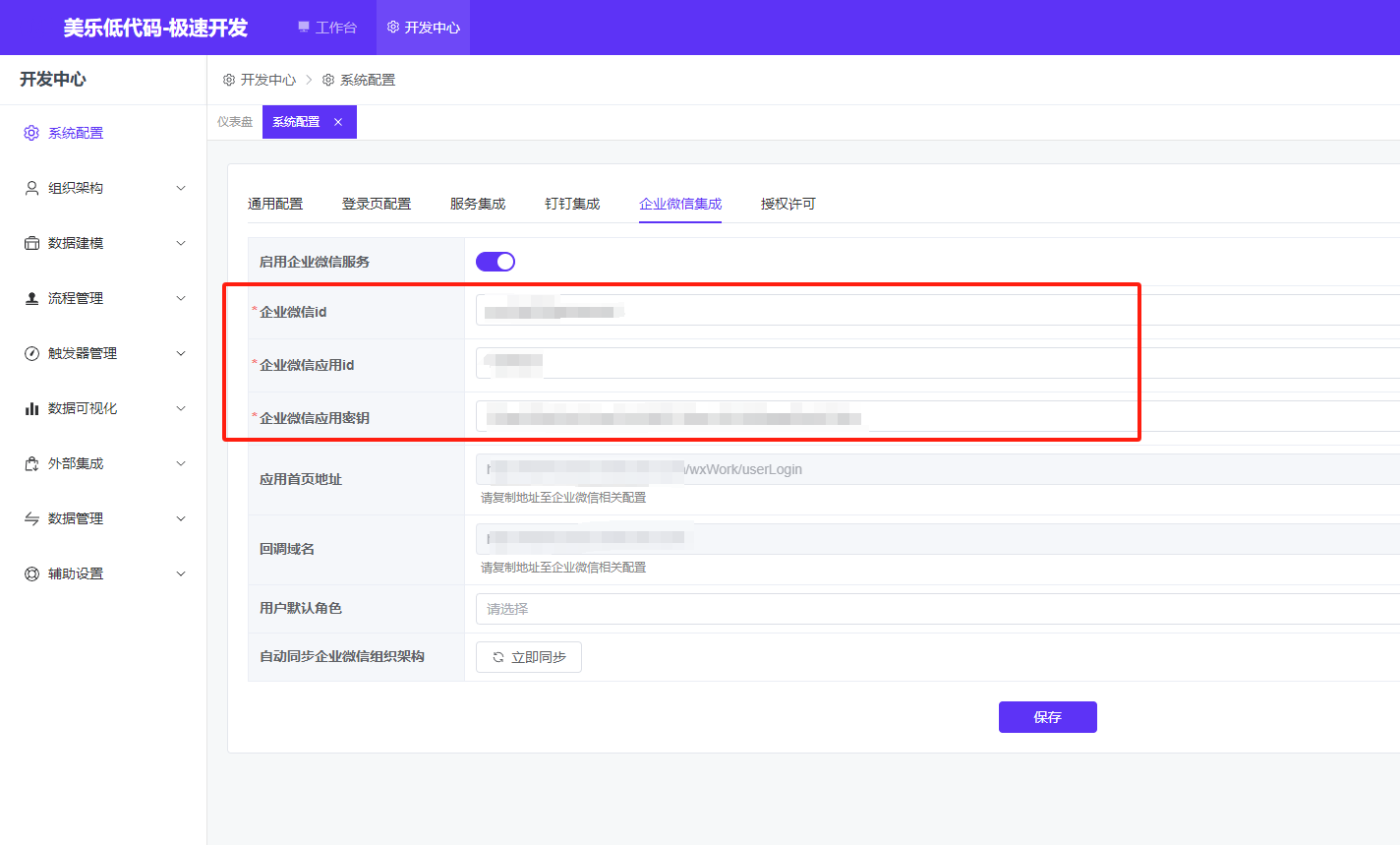Viewport: 1400px width, 845px height.
Task: Disable the 启用企业微信服务 switch
Action: pyautogui.click(x=495, y=262)
